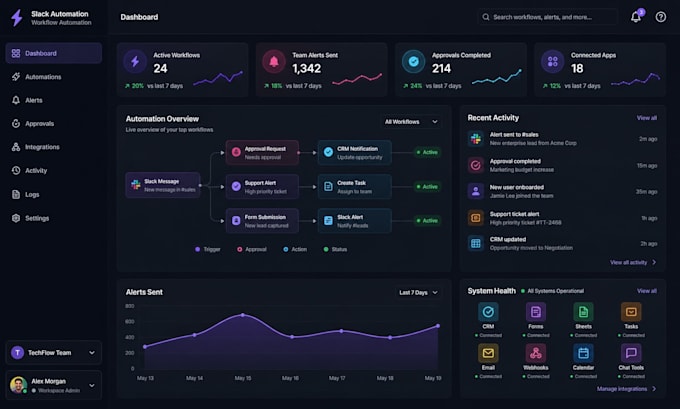Click the Team Alerts Sent bell icon
680x409 pixels.
pyautogui.click(x=274, y=62)
